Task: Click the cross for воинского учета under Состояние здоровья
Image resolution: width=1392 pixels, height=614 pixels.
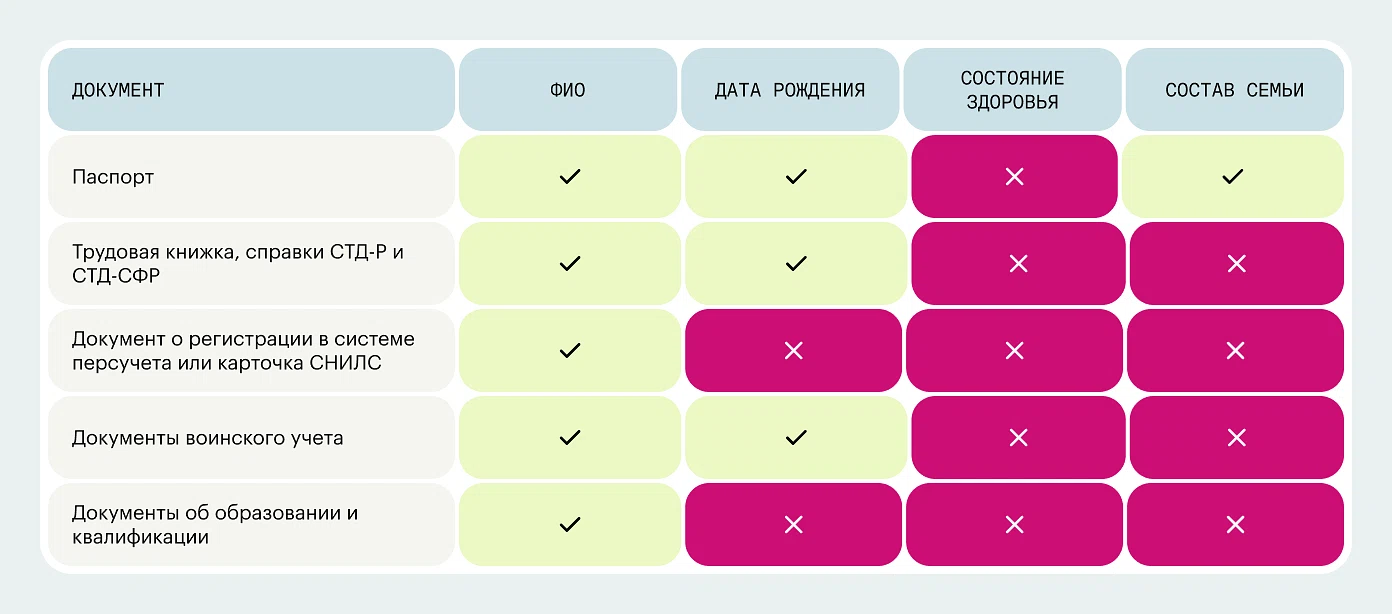Action: pyautogui.click(x=1018, y=438)
